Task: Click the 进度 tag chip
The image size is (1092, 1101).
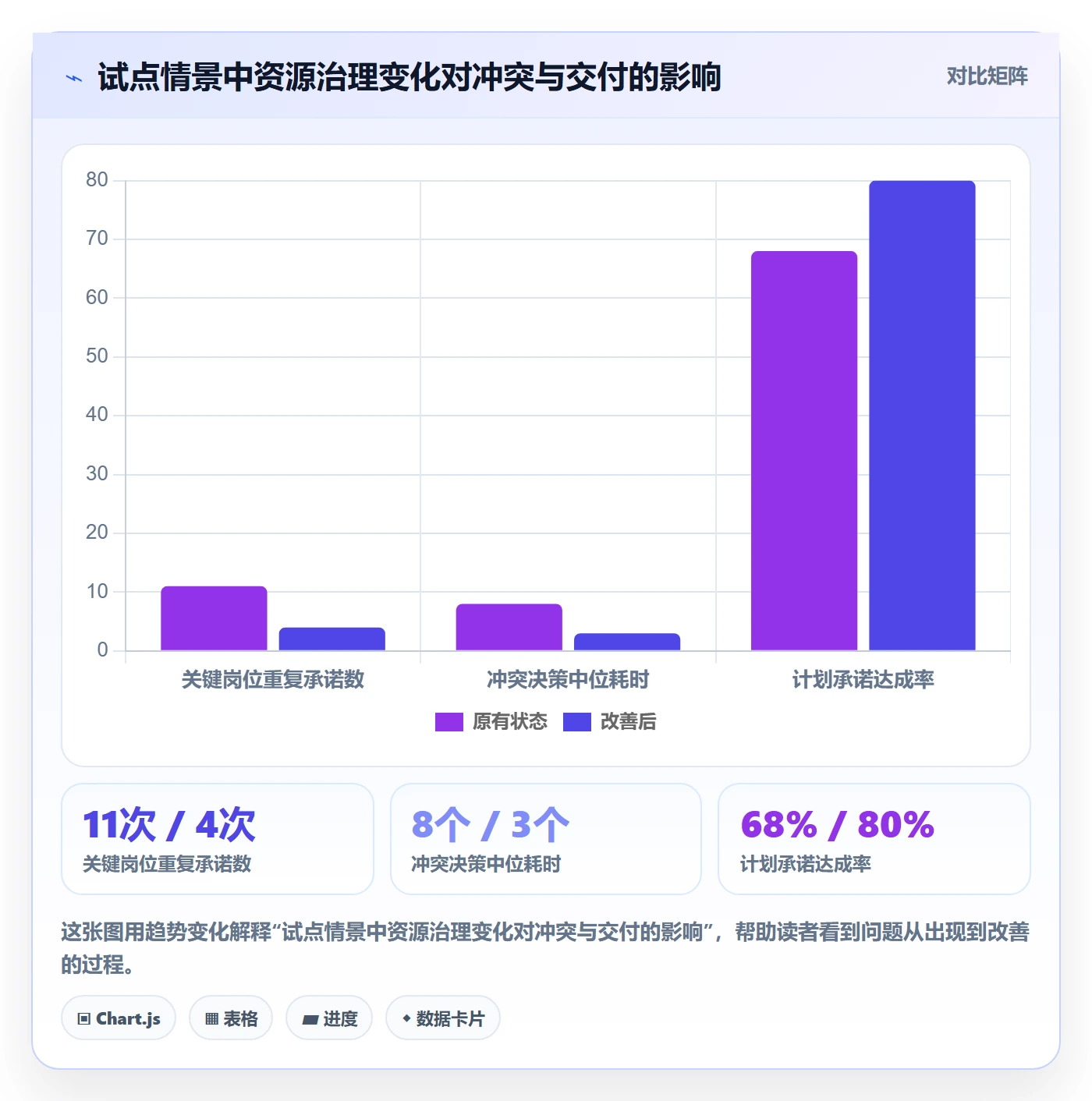Action: coord(329,1018)
